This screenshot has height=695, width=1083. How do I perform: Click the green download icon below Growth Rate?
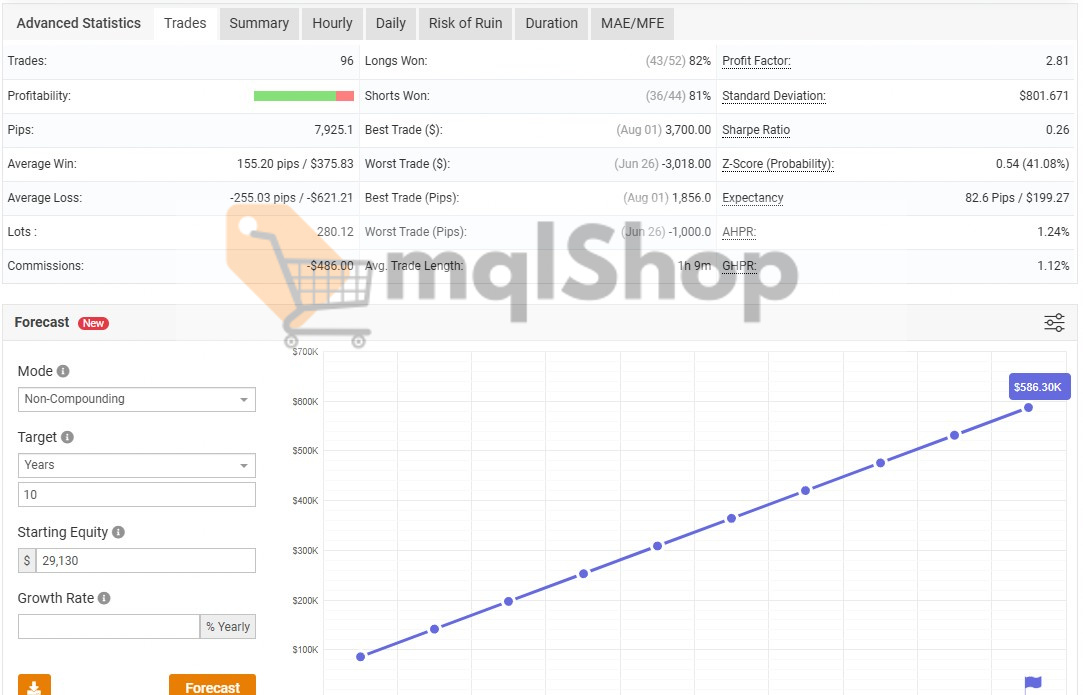click(x=34, y=685)
